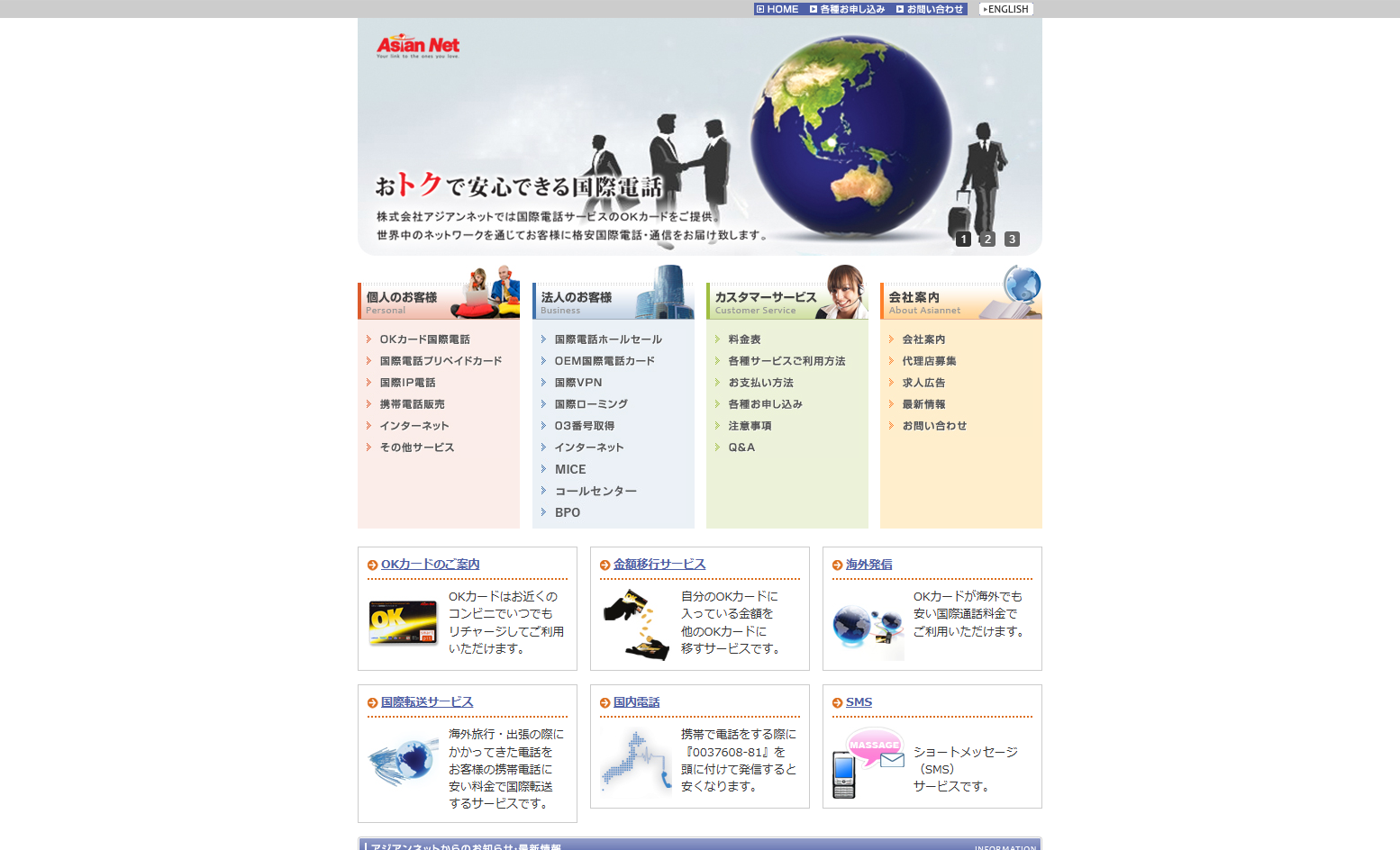Open HOME in top navigation
Viewport: 1400px width, 850px height.
[x=777, y=9]
